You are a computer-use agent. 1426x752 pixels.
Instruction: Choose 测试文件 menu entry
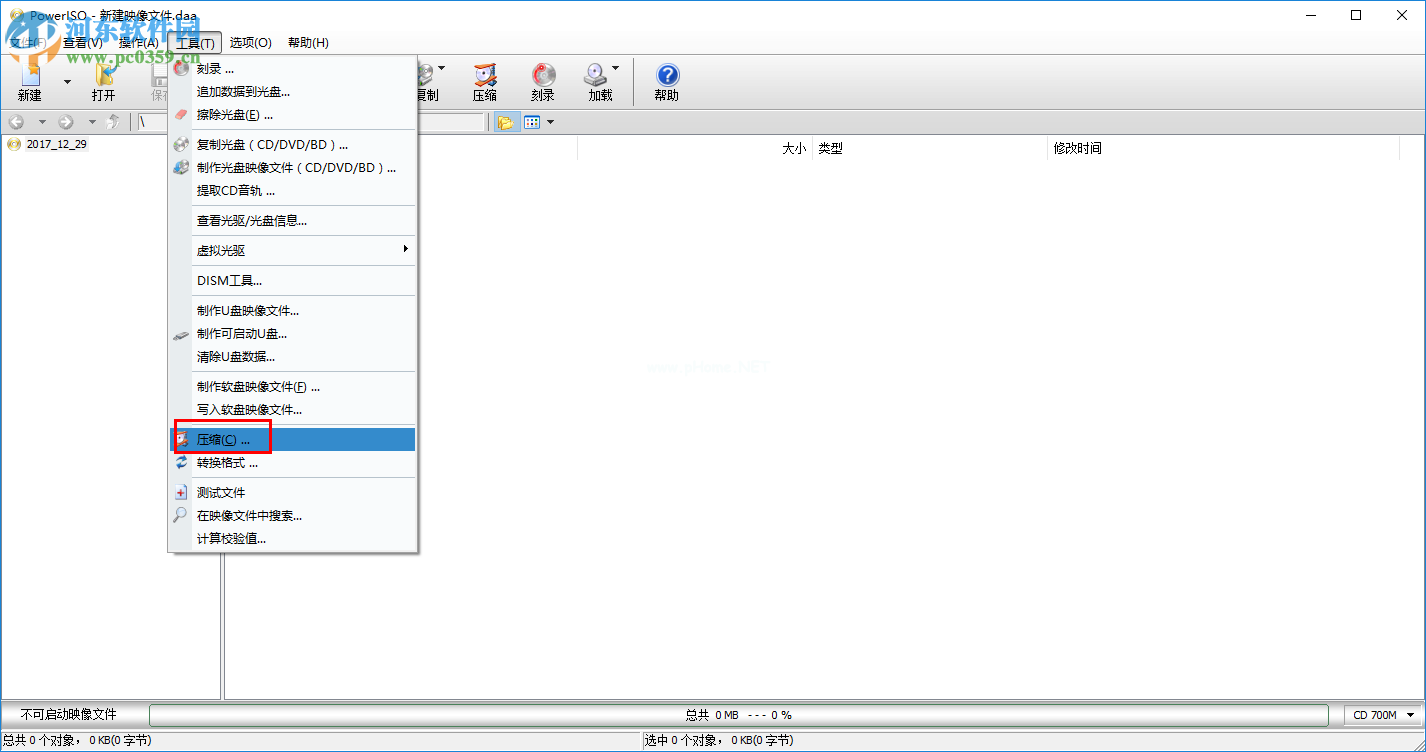pos(292,493)
